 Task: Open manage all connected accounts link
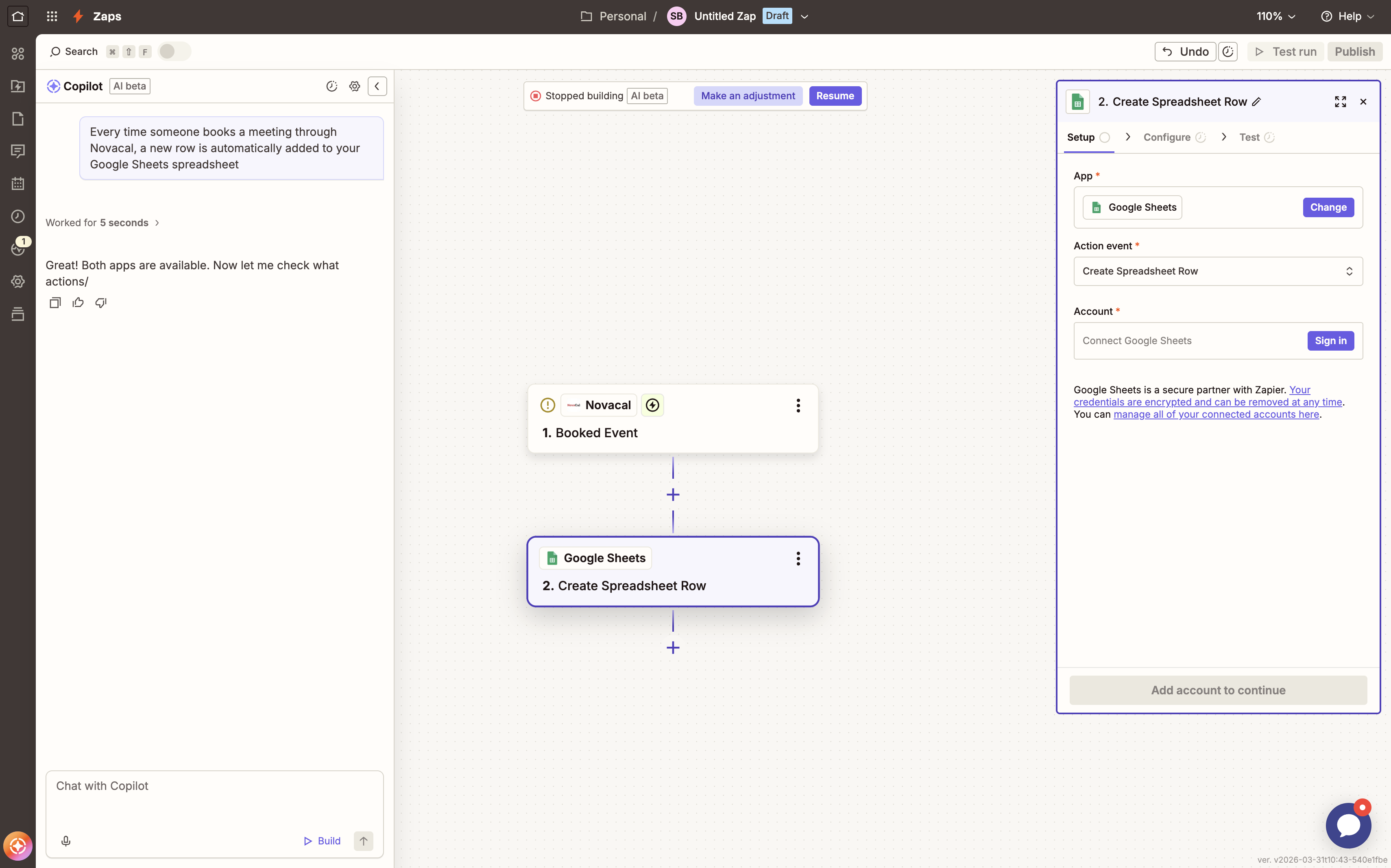(1216, 414)
